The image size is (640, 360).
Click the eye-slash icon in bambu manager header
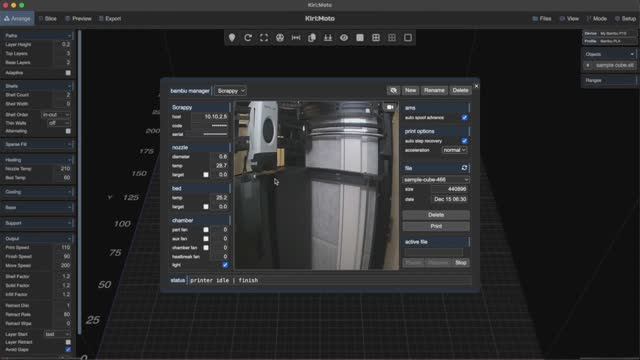tap(393, 90)
